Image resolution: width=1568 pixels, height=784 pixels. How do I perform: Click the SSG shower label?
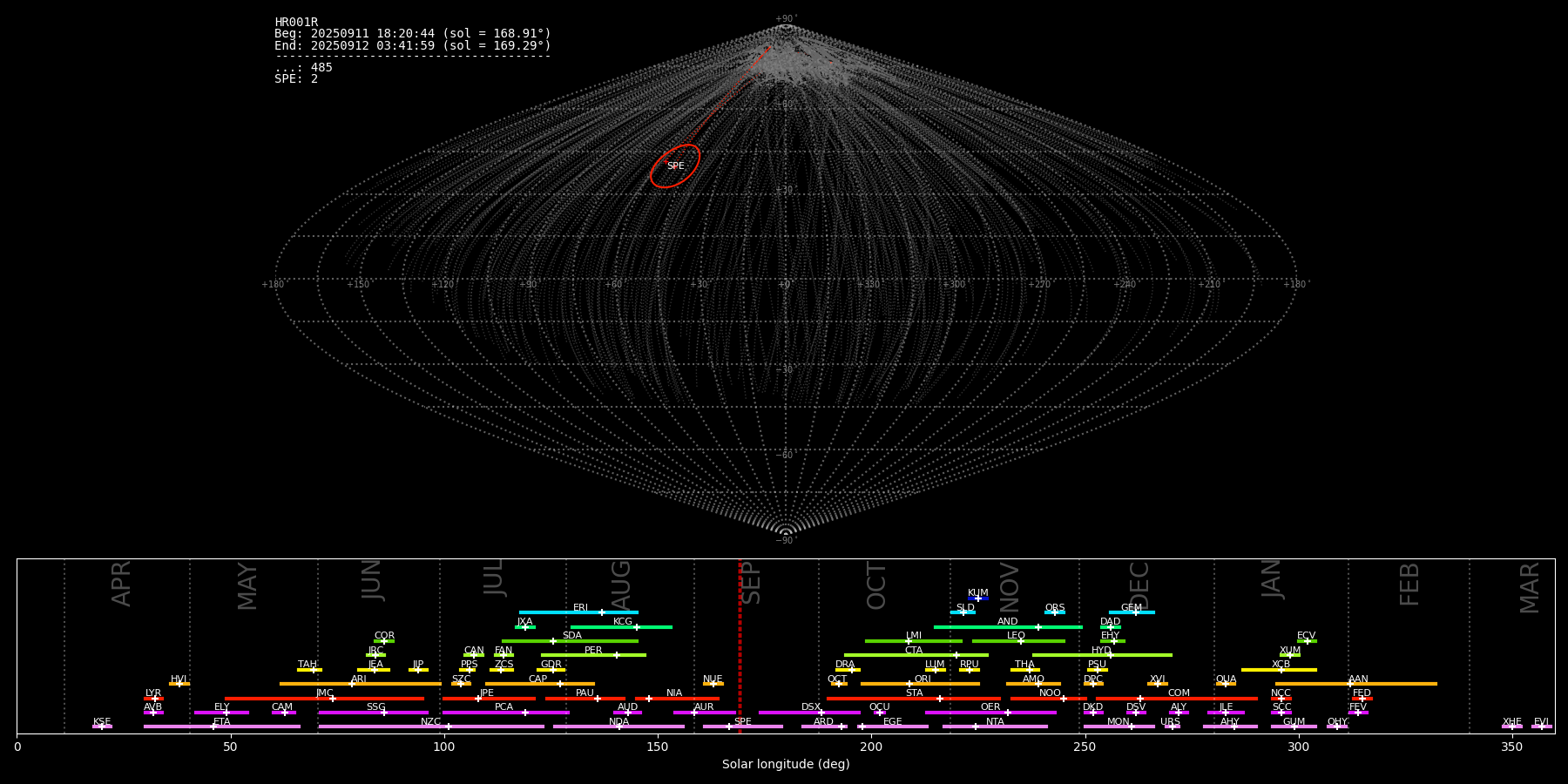(375, 707)
